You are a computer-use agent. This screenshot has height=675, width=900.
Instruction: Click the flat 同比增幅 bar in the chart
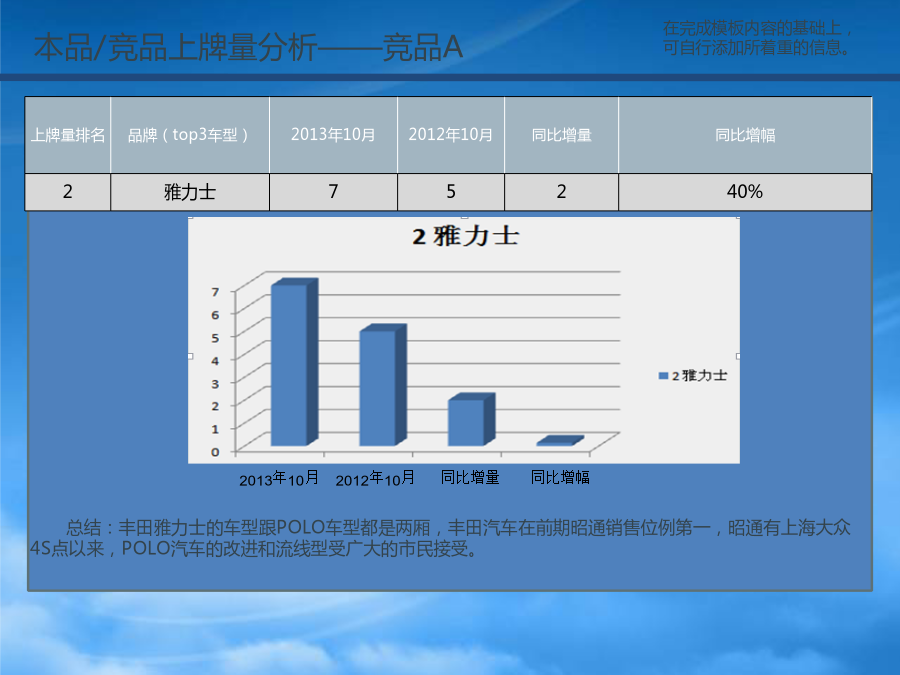[x=560, y=441]
